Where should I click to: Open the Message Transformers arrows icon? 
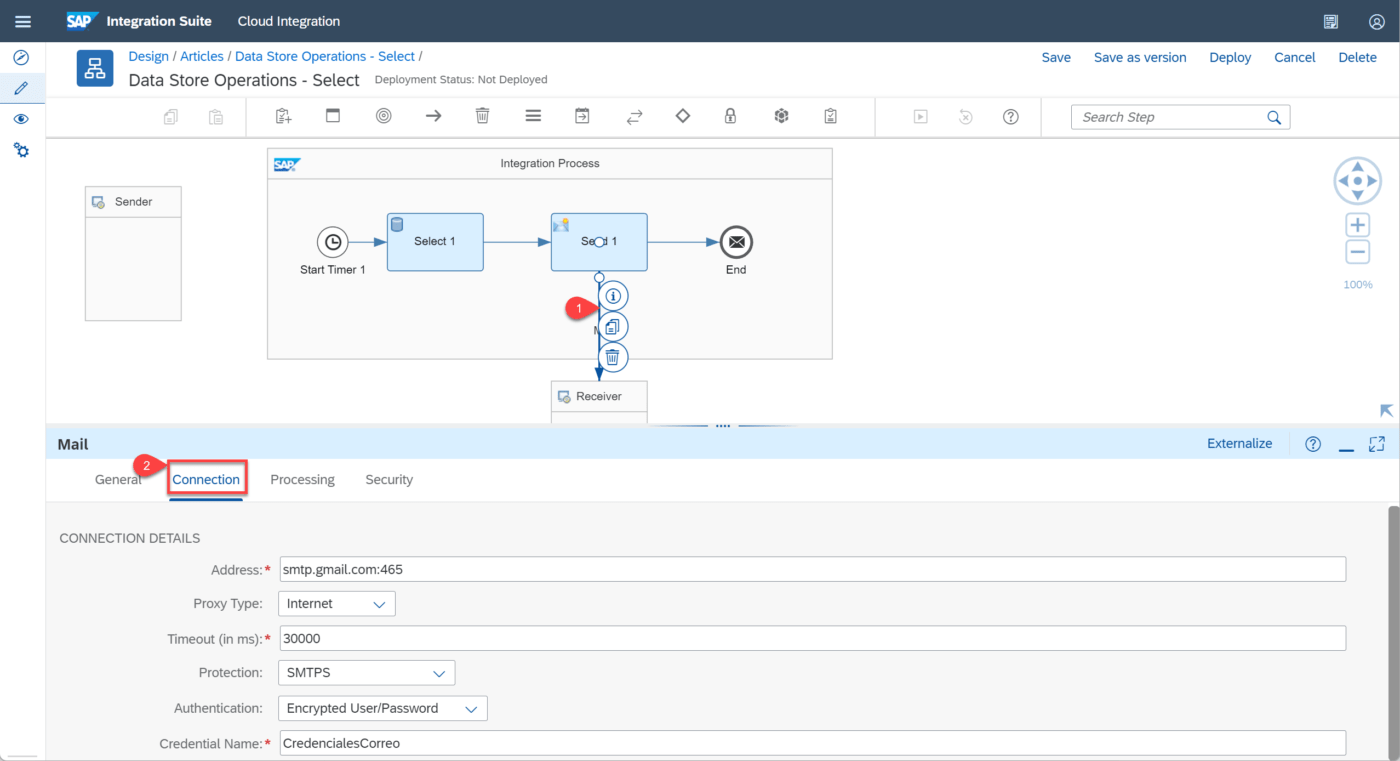634,117
